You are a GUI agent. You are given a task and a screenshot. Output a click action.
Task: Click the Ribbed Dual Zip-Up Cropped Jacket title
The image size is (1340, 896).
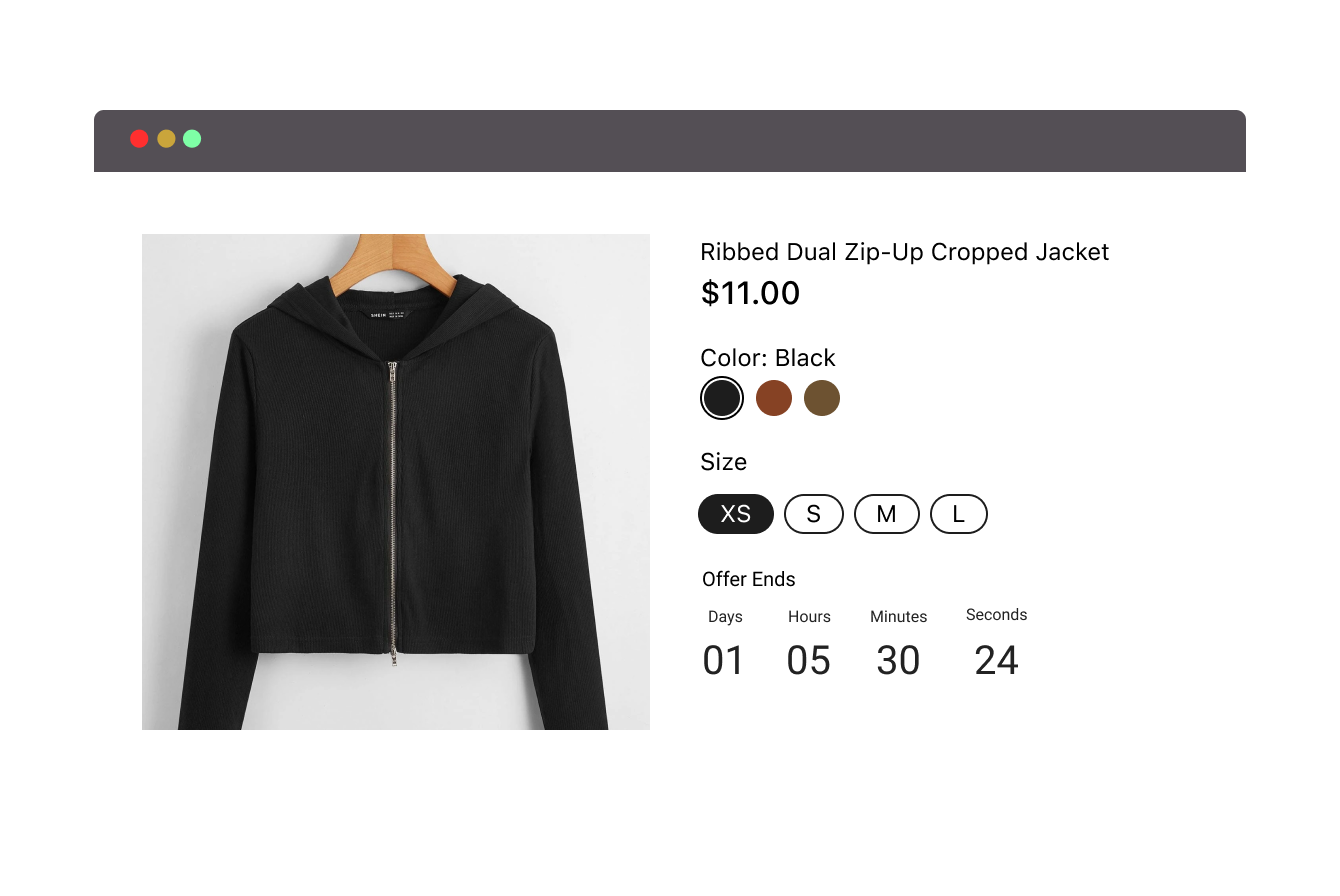(x=904, y=252)
